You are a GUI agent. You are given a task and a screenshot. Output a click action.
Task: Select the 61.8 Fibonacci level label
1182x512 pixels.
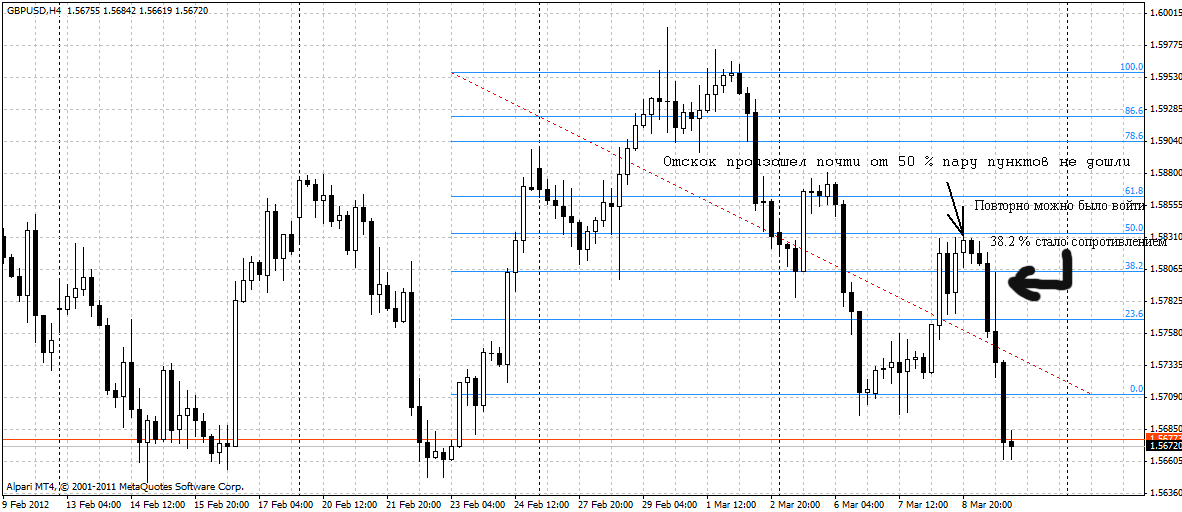tap(1134, 191)
